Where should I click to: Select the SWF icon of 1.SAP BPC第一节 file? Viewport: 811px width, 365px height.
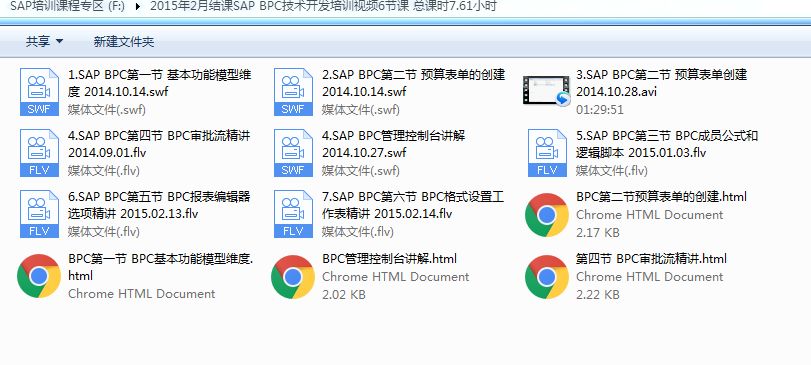click(39, 92)
